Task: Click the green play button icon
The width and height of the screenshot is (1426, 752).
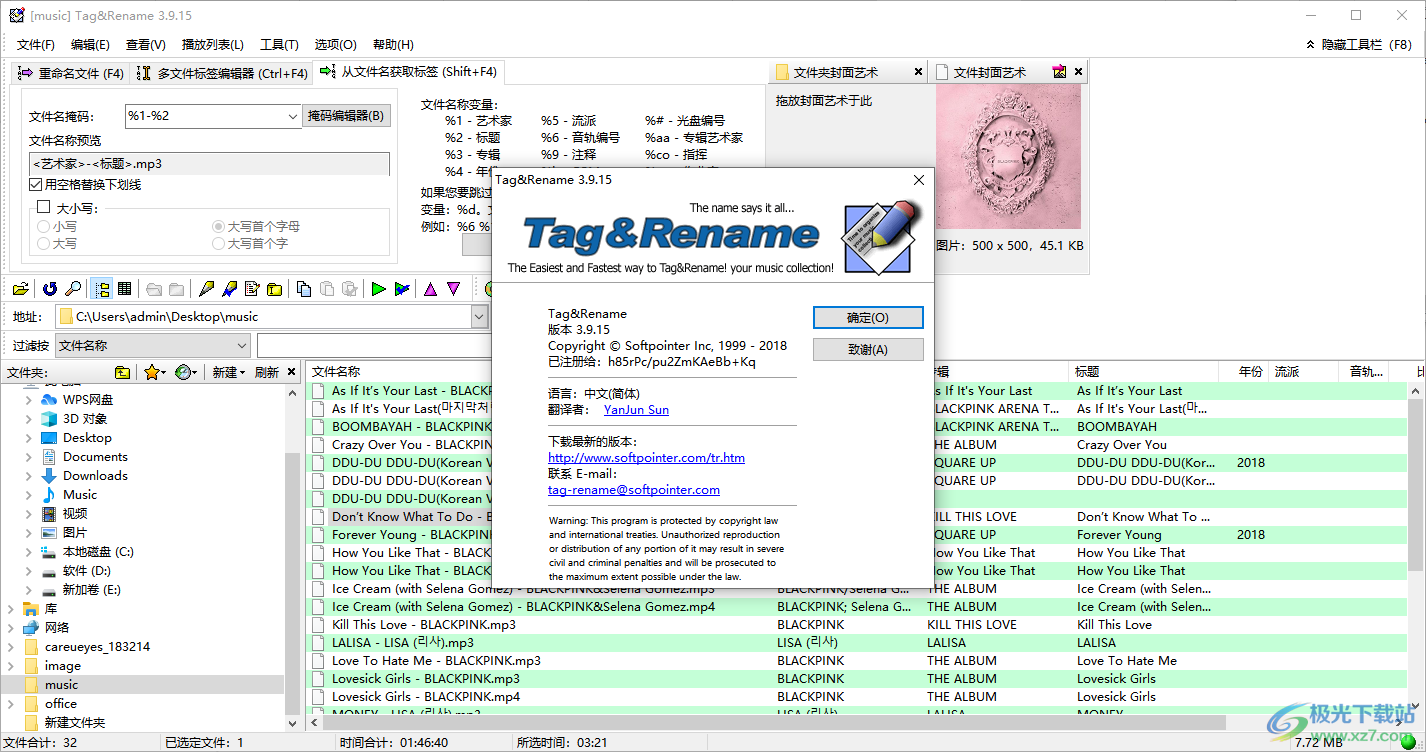Action: [x=378, y=289]
